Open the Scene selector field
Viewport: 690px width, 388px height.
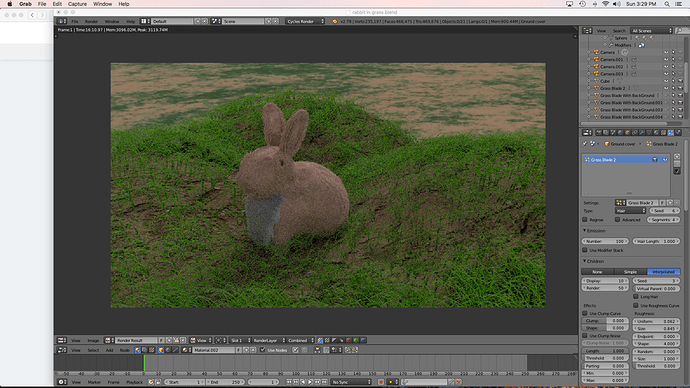243,21
